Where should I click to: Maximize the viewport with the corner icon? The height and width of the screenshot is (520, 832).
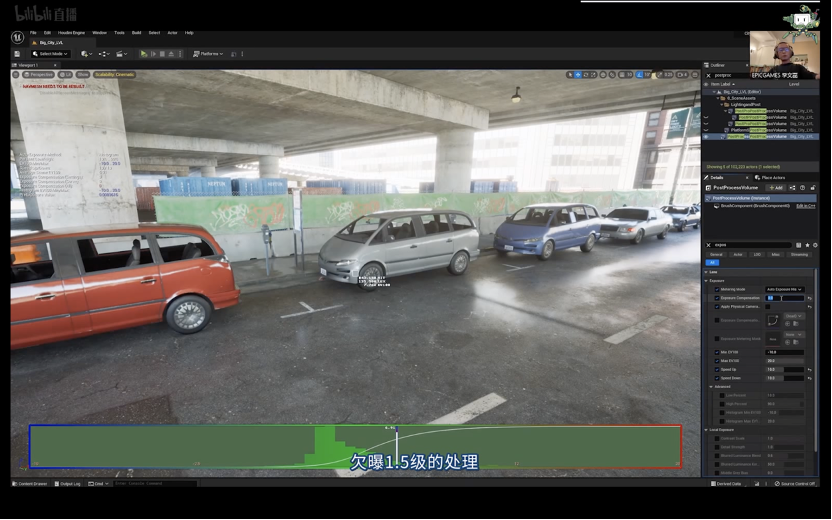[x=695, y=75]
